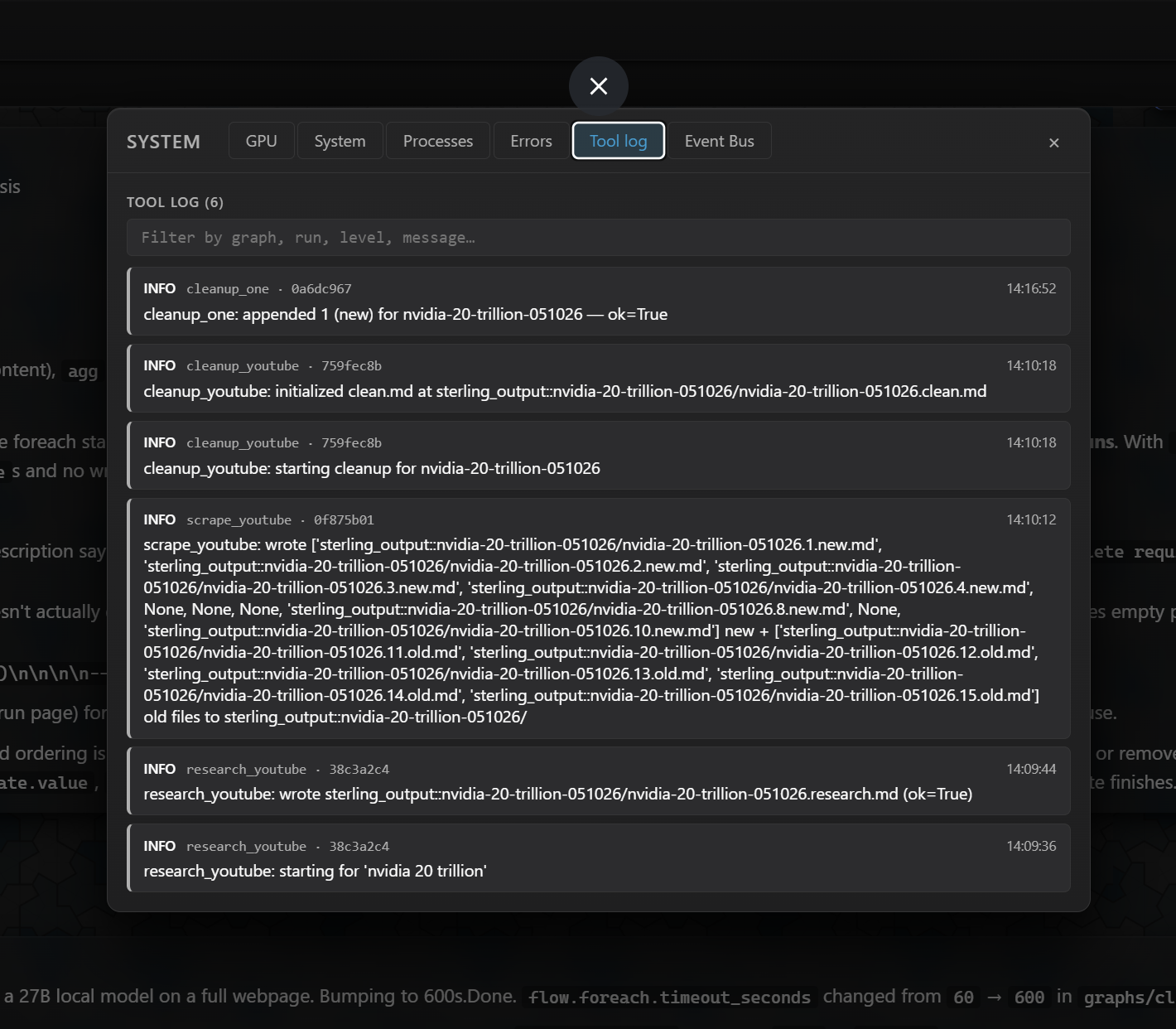Screen dimensions: 1176x1029
Task: Click the round X button above the modal
Action: click(599, 86)
